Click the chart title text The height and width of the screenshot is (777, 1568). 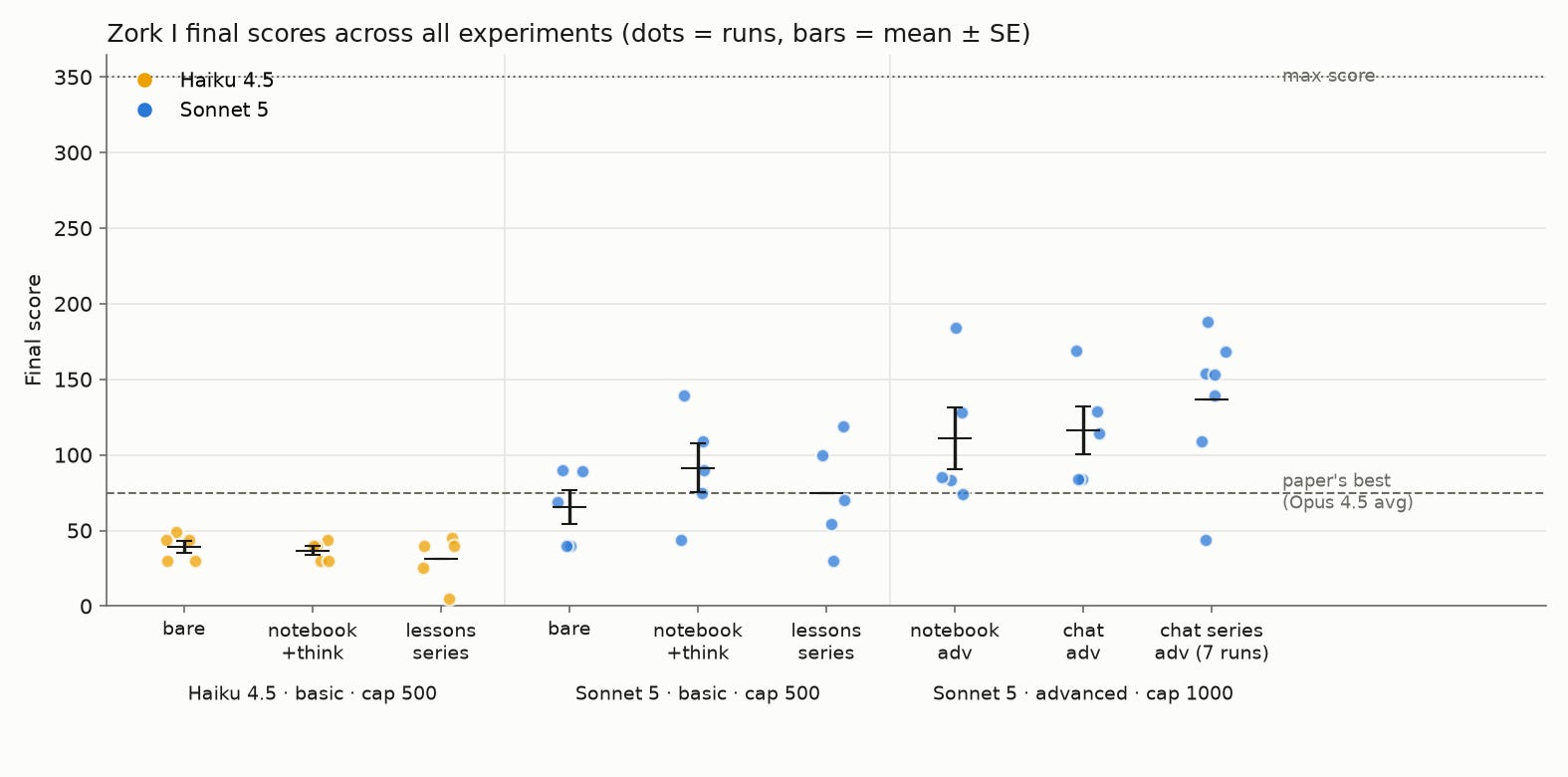point(568,34)
